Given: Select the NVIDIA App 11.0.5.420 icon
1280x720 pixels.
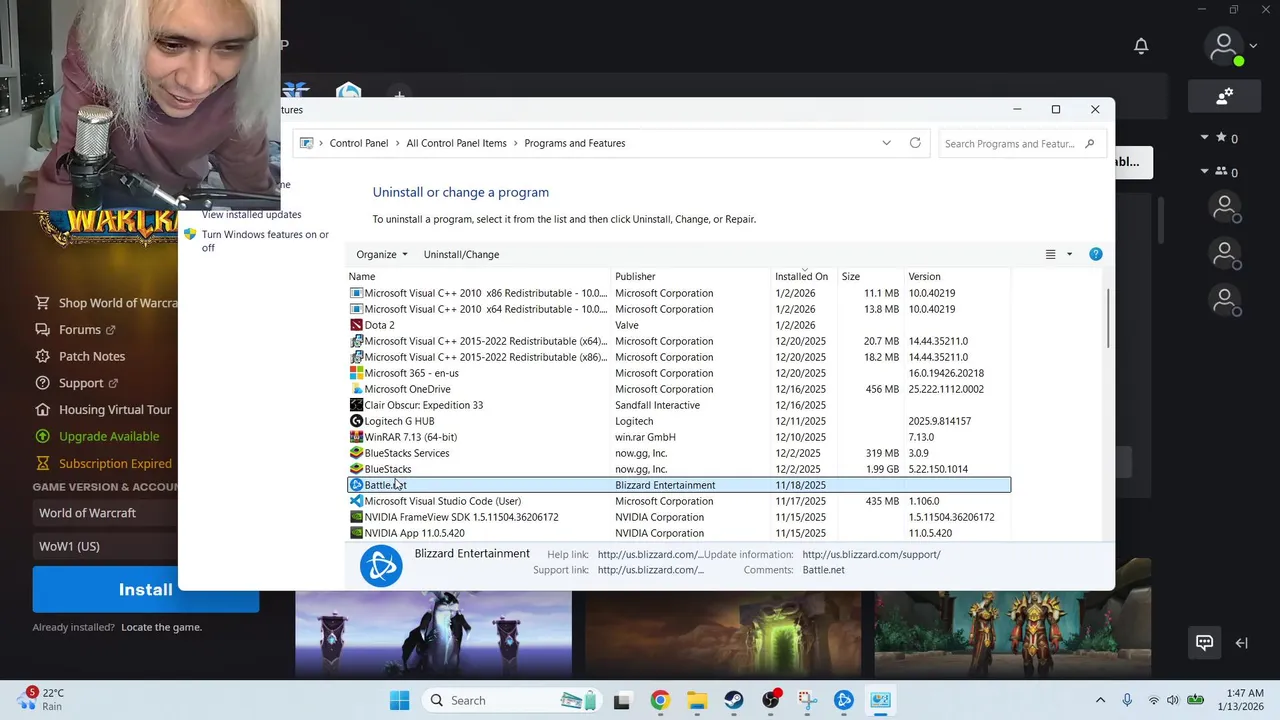Looking at the screenshot, I should click(x=356, y=533).
